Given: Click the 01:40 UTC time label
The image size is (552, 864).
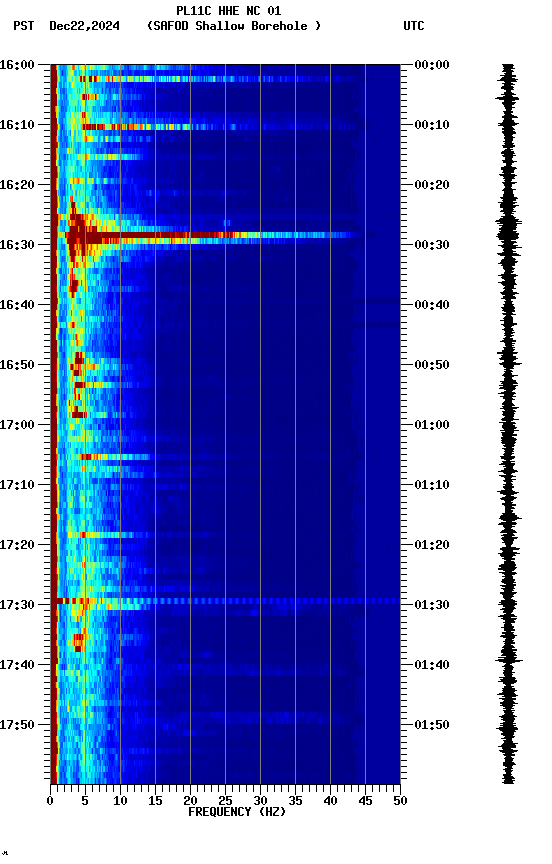Looking at the screenshot, I should pyautogui.click(x=432, y=666).
